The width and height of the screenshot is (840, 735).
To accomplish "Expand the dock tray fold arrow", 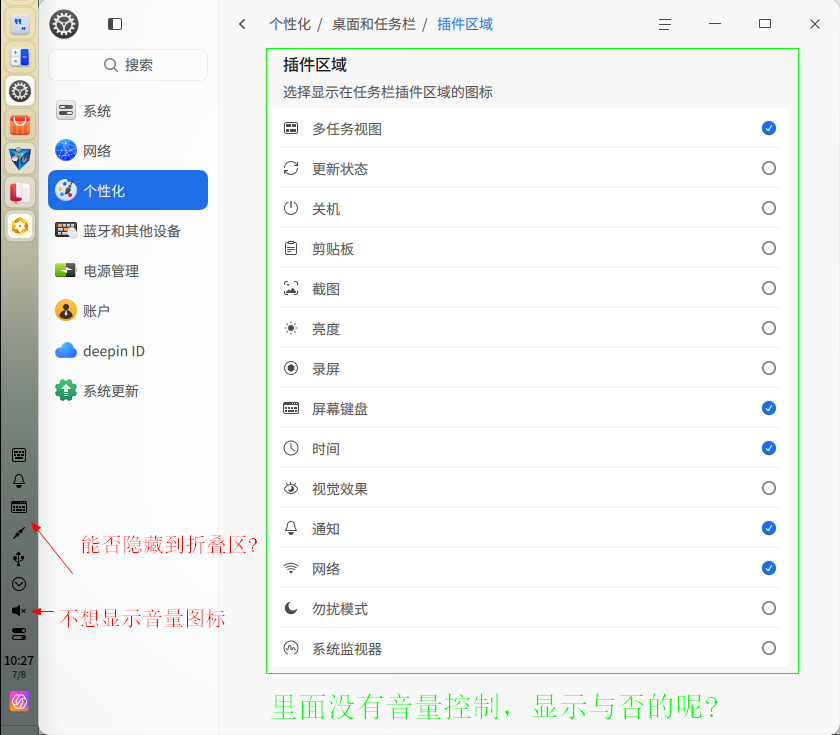I will click(x=19, y=584).
